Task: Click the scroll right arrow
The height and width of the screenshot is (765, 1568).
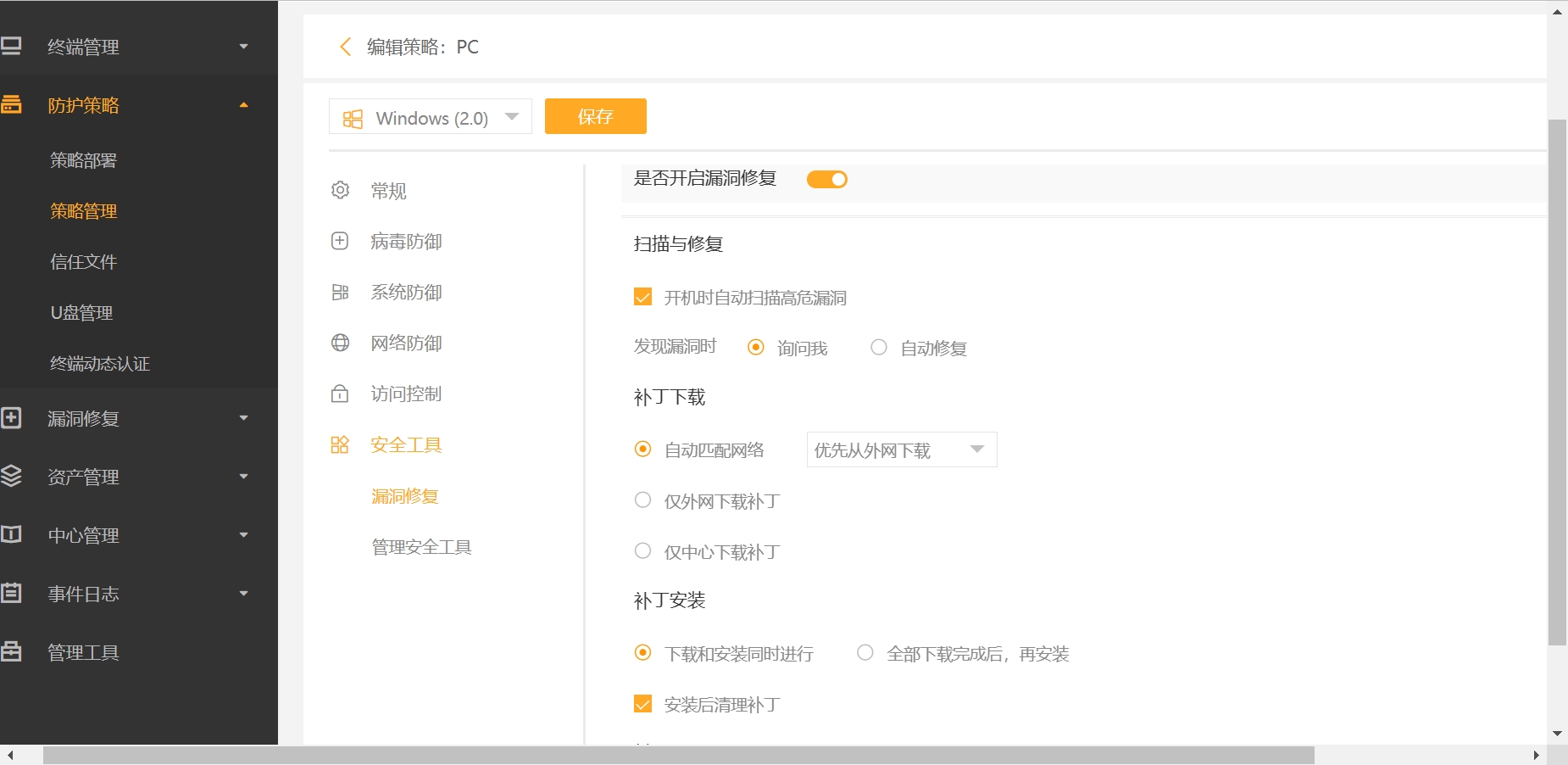Action: click(x=1537, y=755)
